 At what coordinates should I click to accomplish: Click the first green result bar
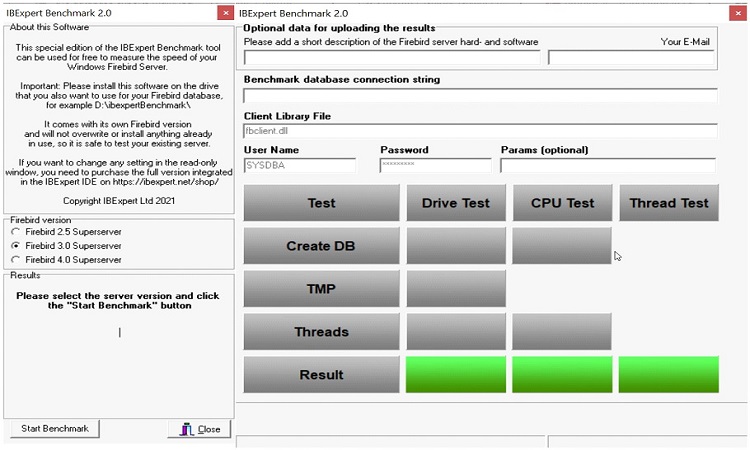[x=455, y=375]
